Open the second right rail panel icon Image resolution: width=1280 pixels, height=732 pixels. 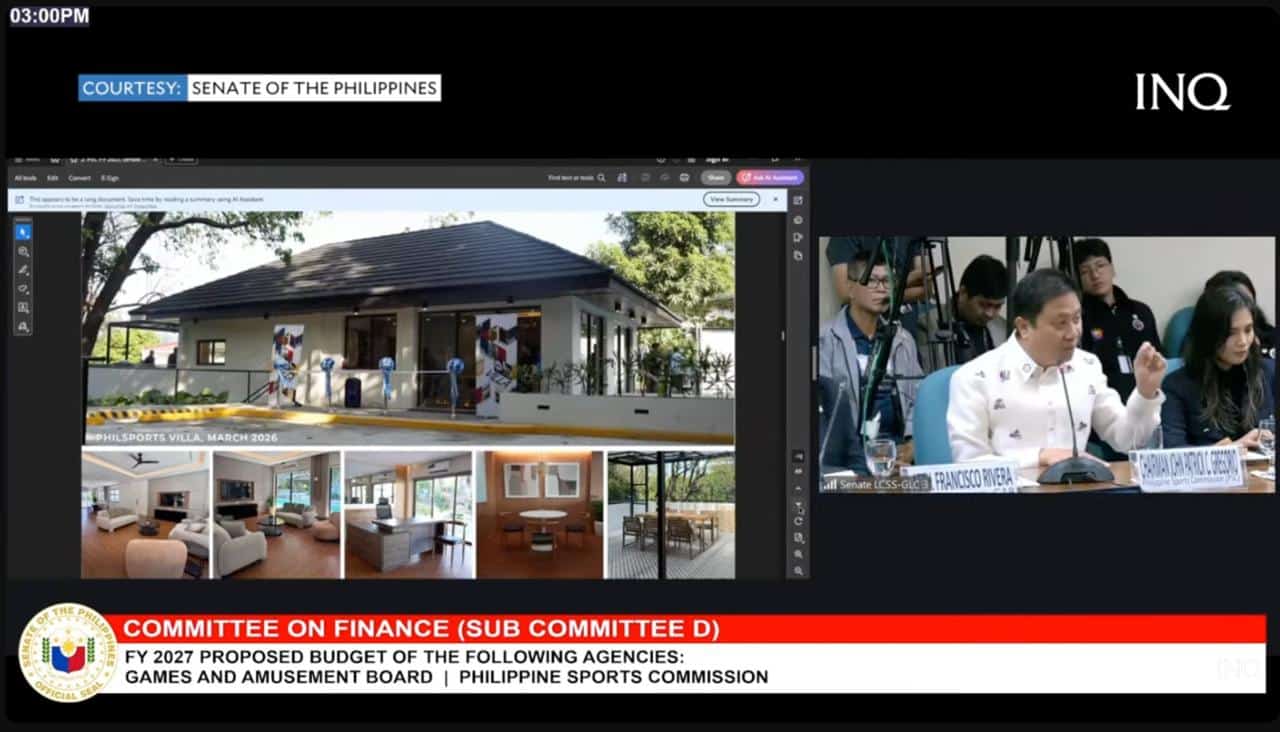coord(798,219)
